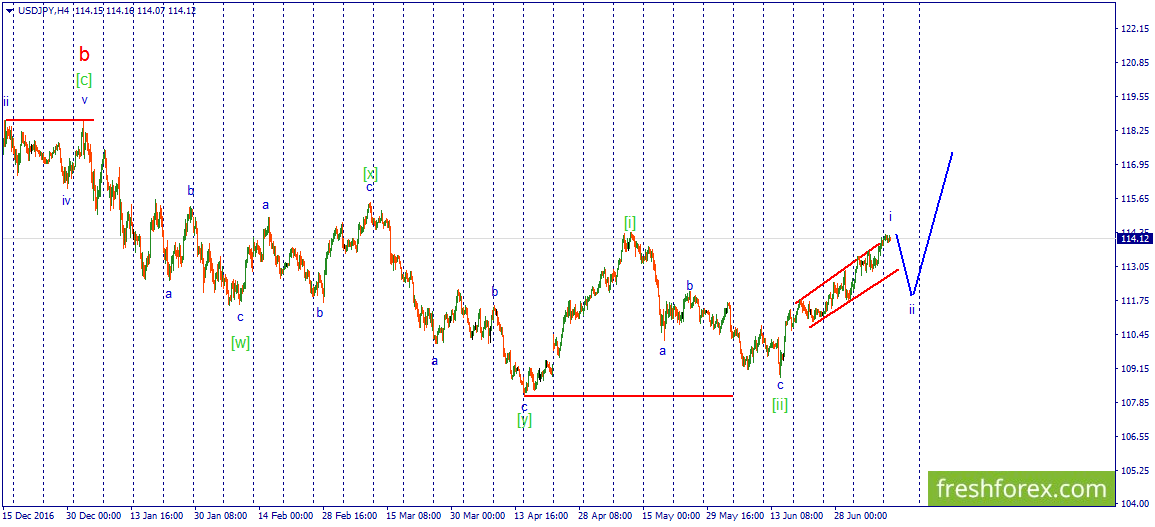This screenshot has height=527, width=1155.
Task: Select the green [i] wave label
Action: (x=630, y=222)
